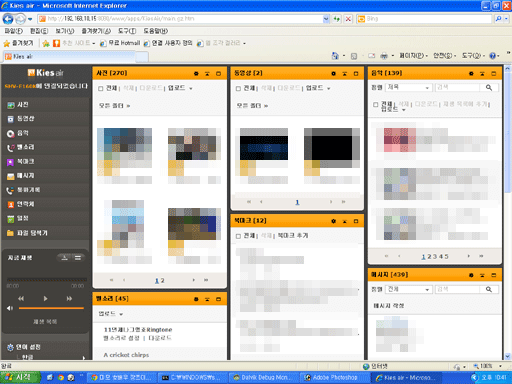The height and width of the screenshot is (384, 512).
Task: Check the 전체 checkbox in the 북마크 panel
Action: 238,236
